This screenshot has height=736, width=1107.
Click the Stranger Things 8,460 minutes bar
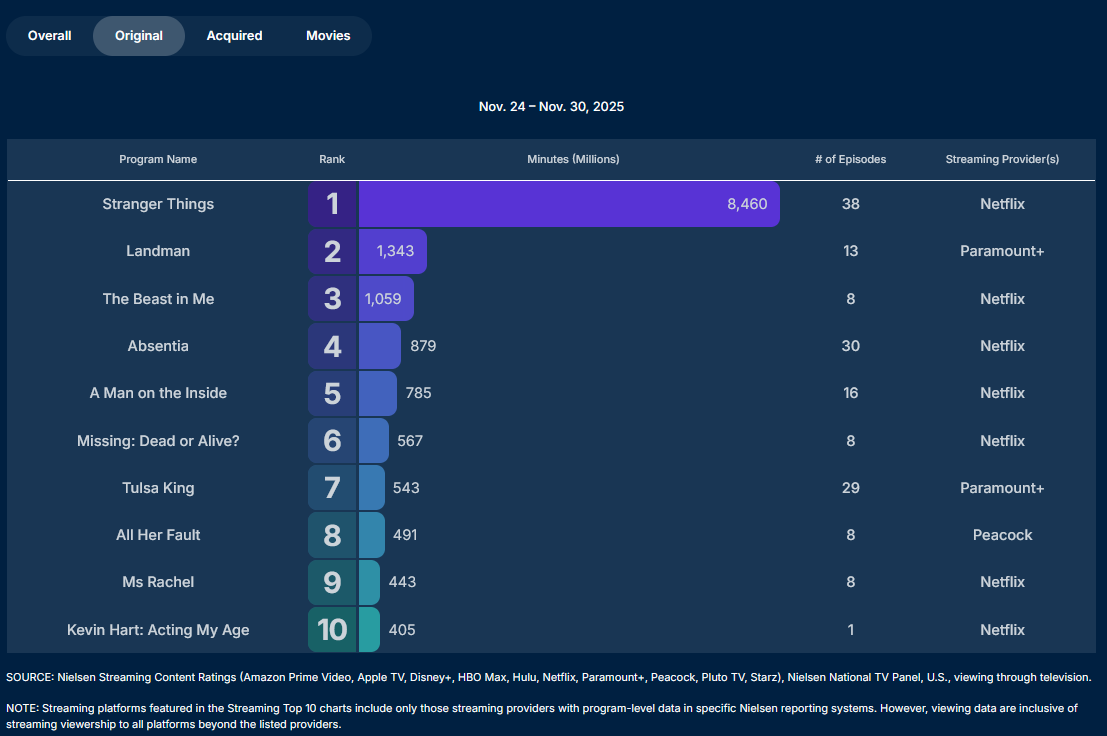[568, 204]
